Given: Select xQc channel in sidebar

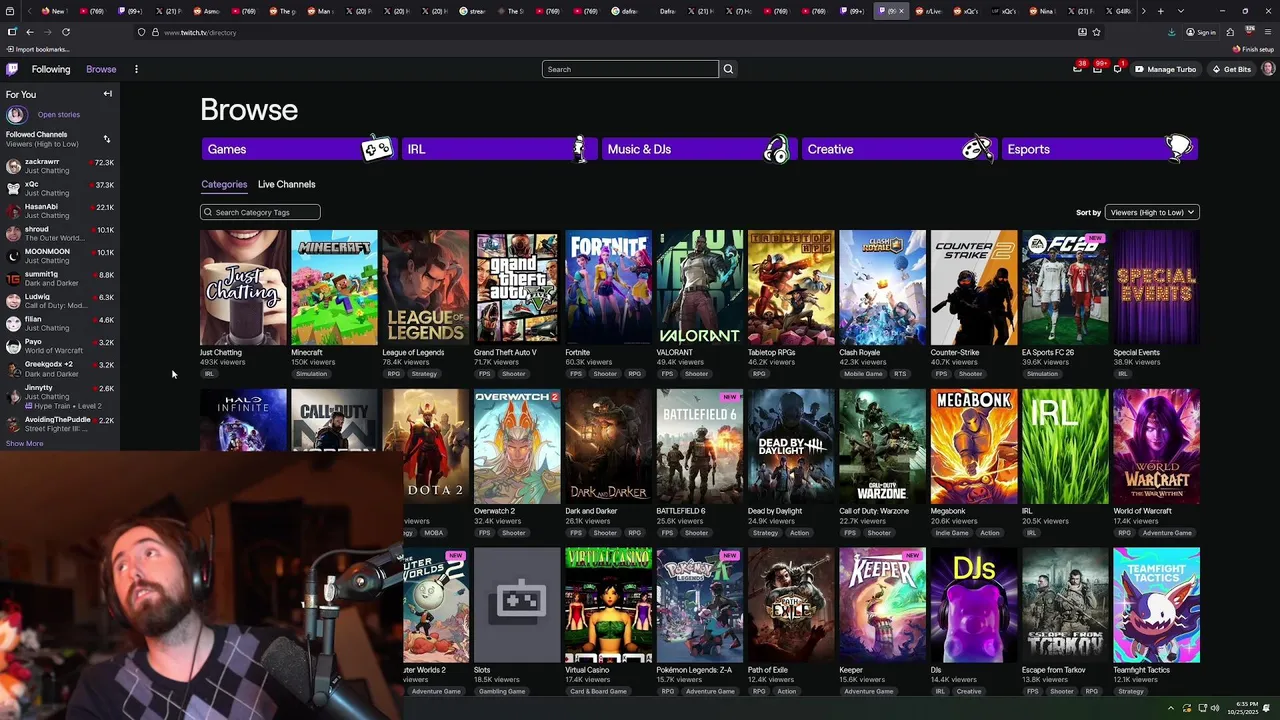Looking at the screenshot, I should 60,188.
